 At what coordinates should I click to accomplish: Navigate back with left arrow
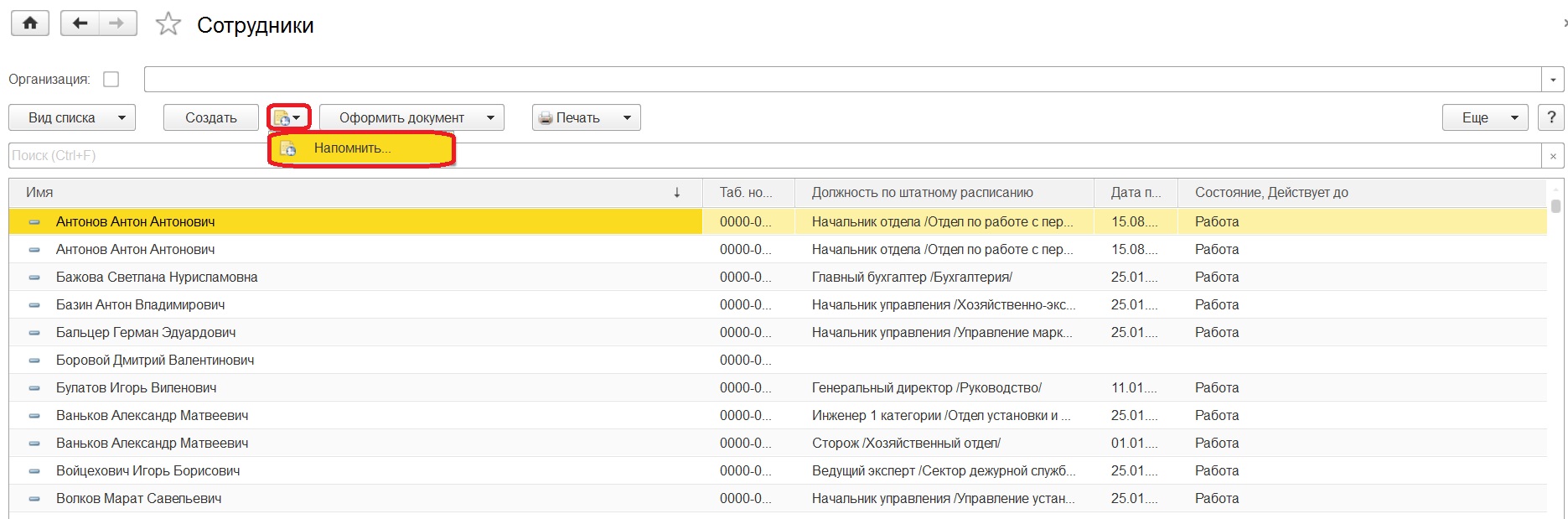[x=80, y=23]
